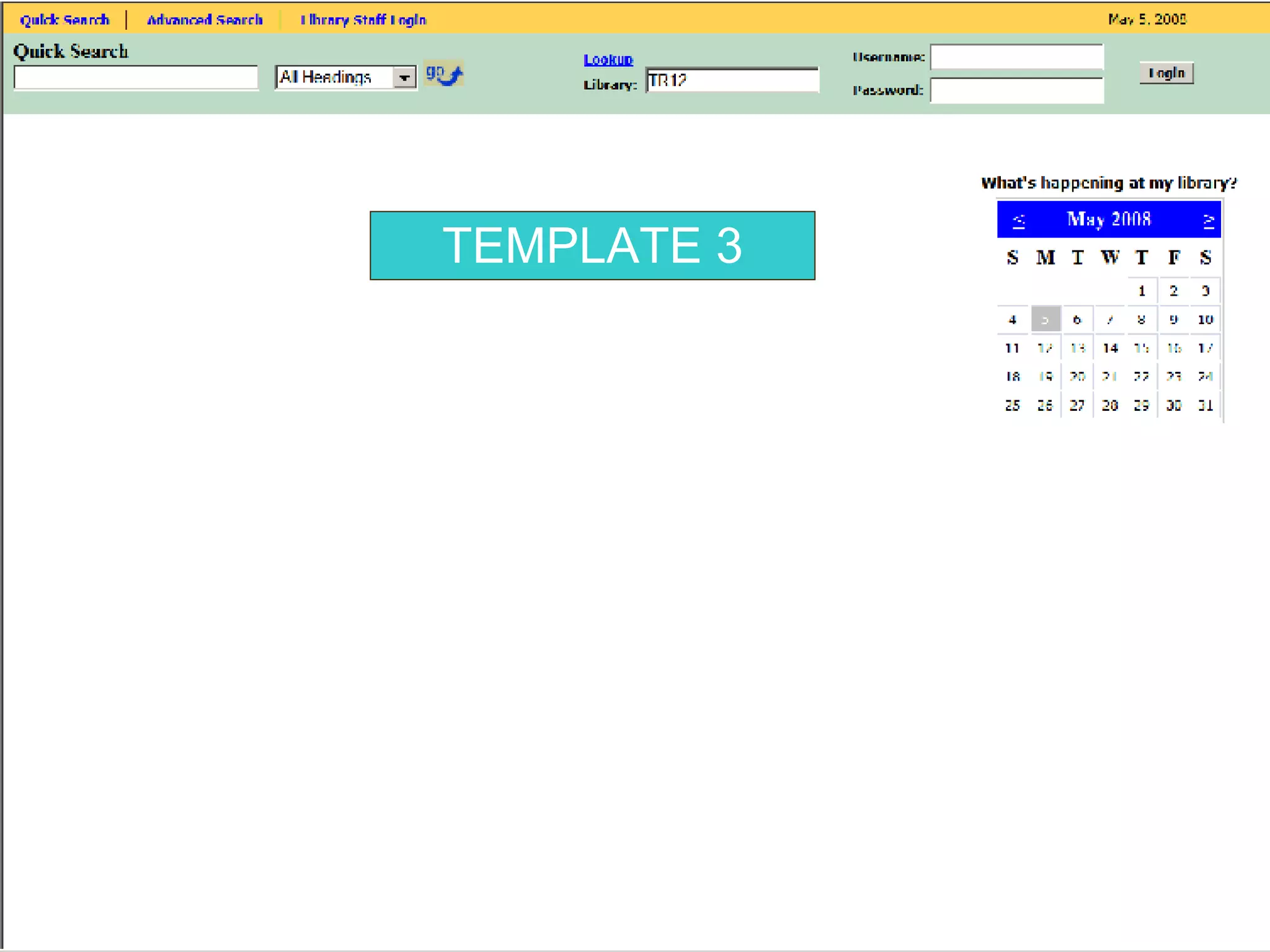Focus the Library input field
This screenshot has height=952, width=1270.
tap(732, 81)
